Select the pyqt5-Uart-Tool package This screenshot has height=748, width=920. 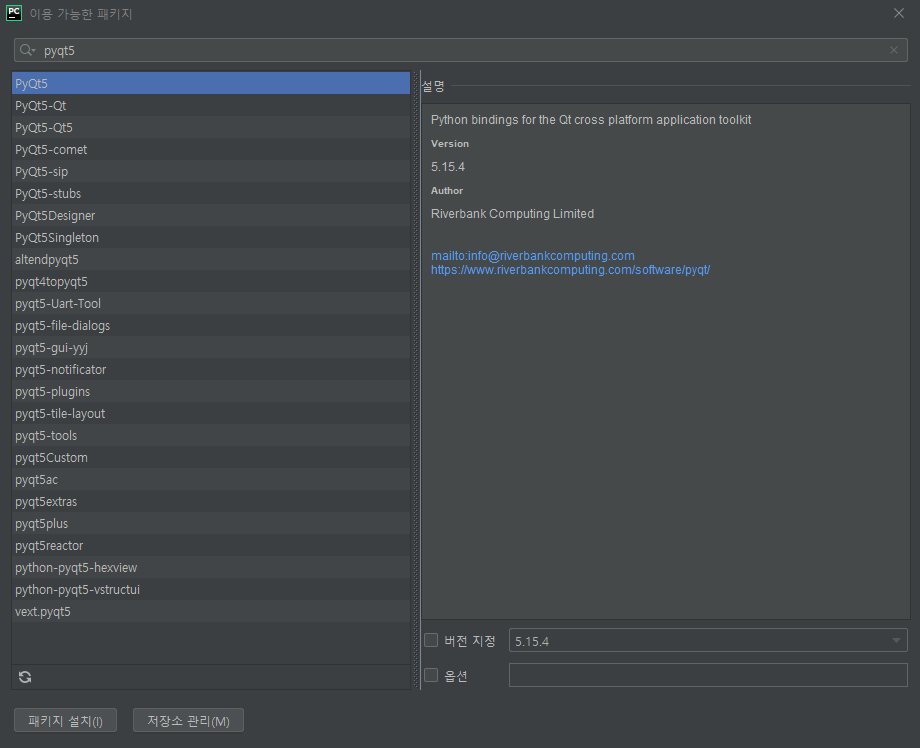coord(211,303)
